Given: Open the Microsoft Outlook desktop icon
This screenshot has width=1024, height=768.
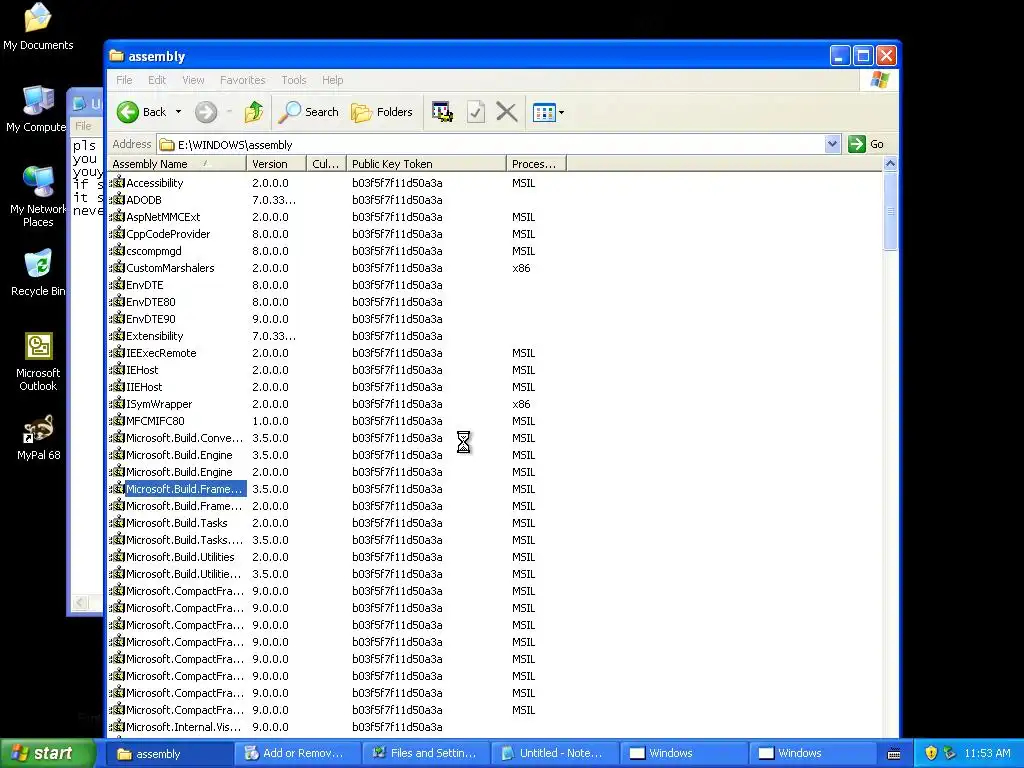Looking at the screenshot, I should pyautogui.click(x=38, y=361).
